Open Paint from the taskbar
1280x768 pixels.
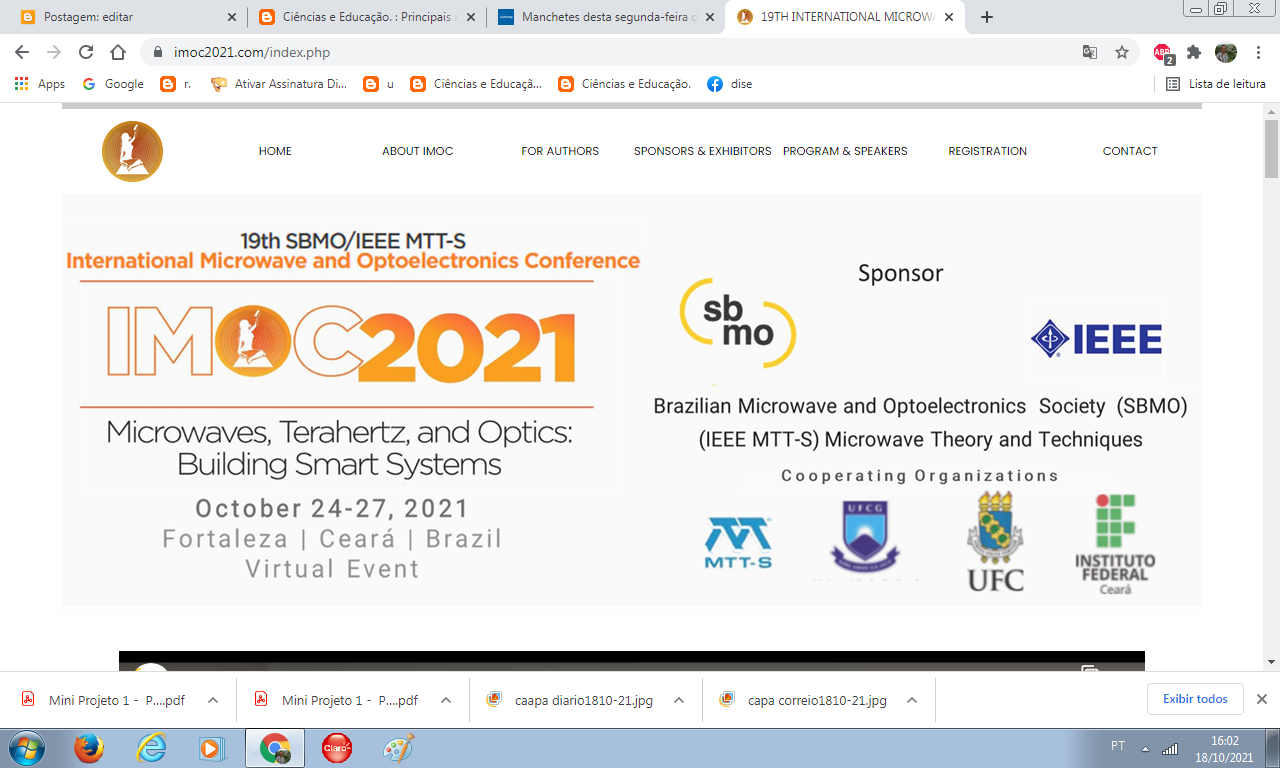click(399, 748)
